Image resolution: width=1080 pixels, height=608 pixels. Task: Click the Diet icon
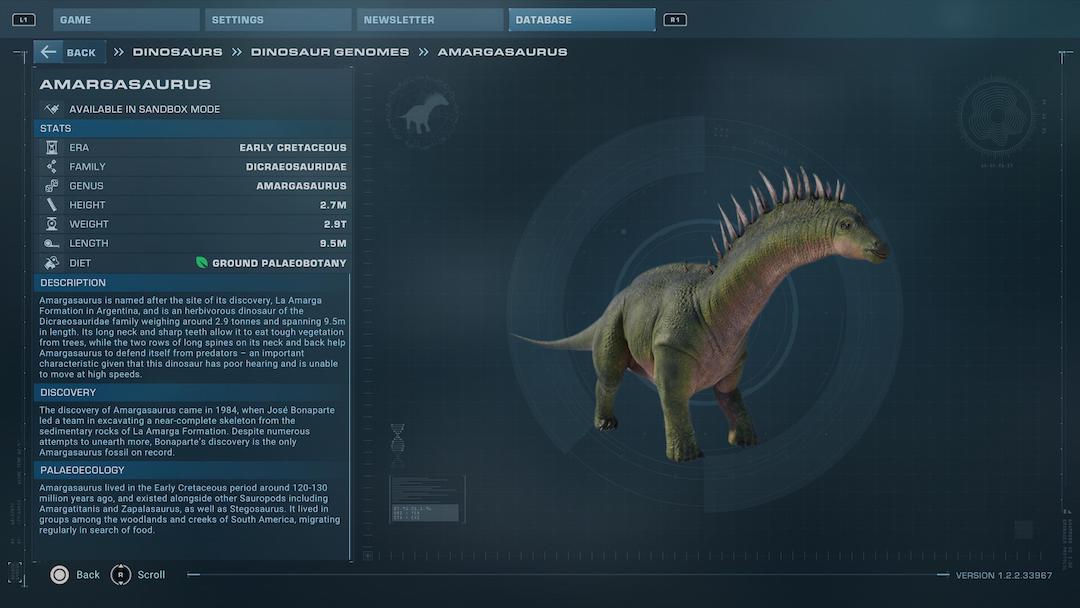click(x=52, y=262)
